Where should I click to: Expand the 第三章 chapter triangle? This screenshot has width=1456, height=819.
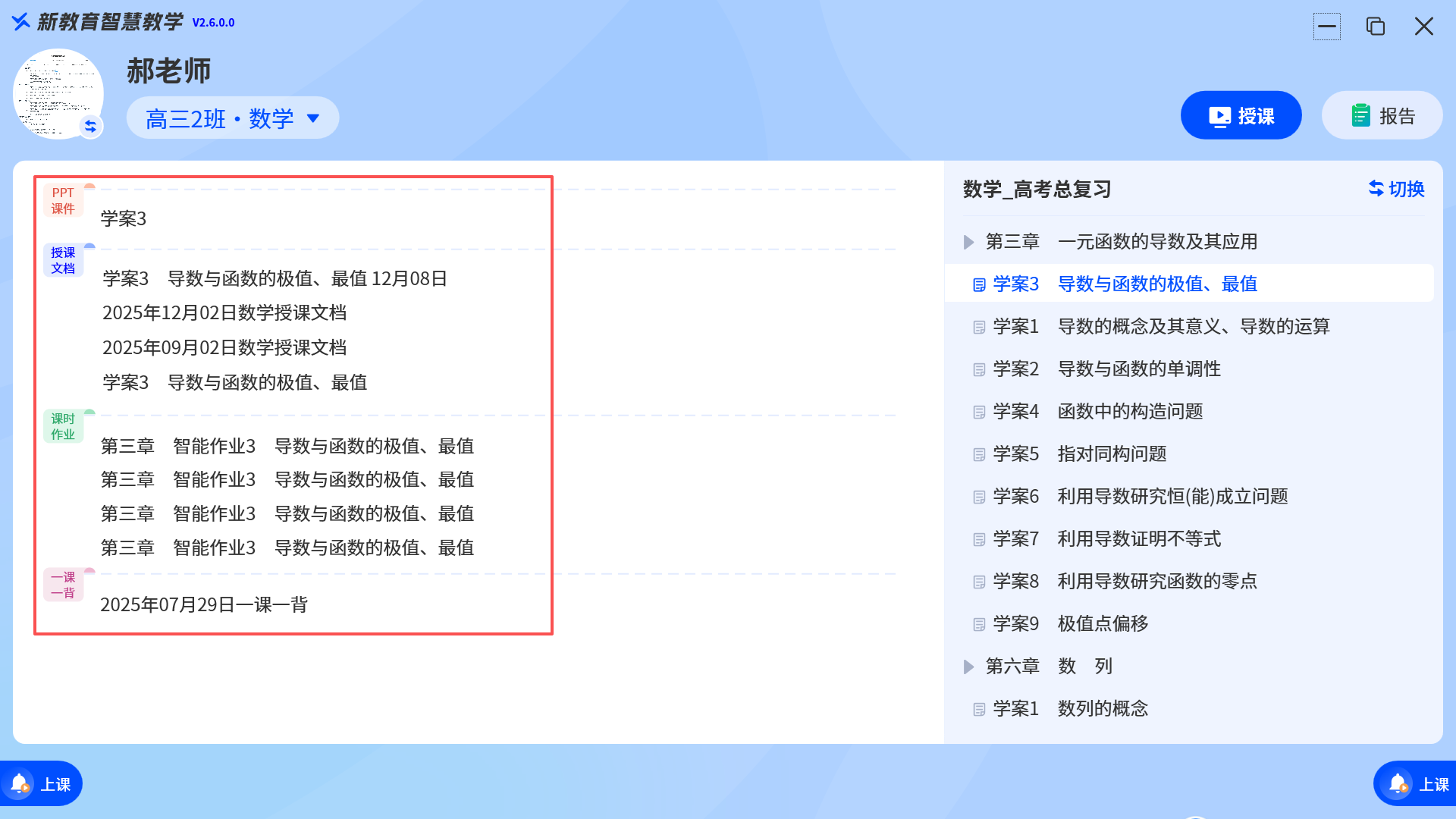point(968,242)
